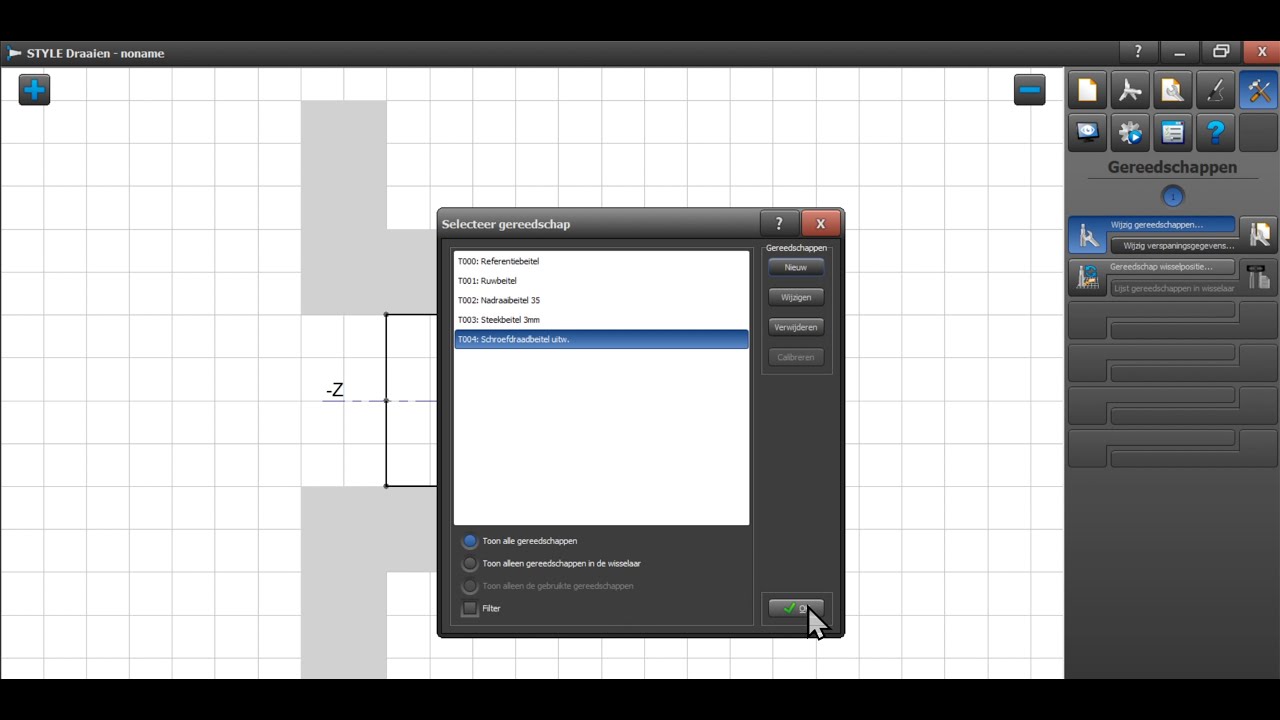The height and width of the screenshot is (720, 1280).
Task: Open the new file (blank page) icon
Action: (x=1087, y=91)
